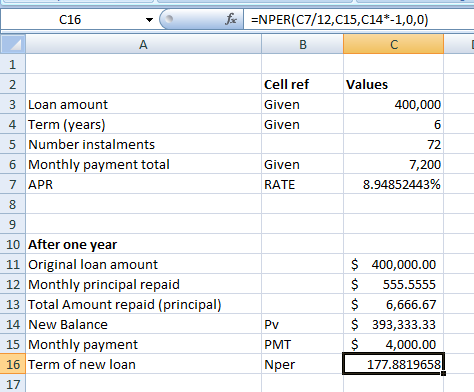Click the 'Monthly principal repaid' cell
This screenshot has height=392, width=474.
143,284
